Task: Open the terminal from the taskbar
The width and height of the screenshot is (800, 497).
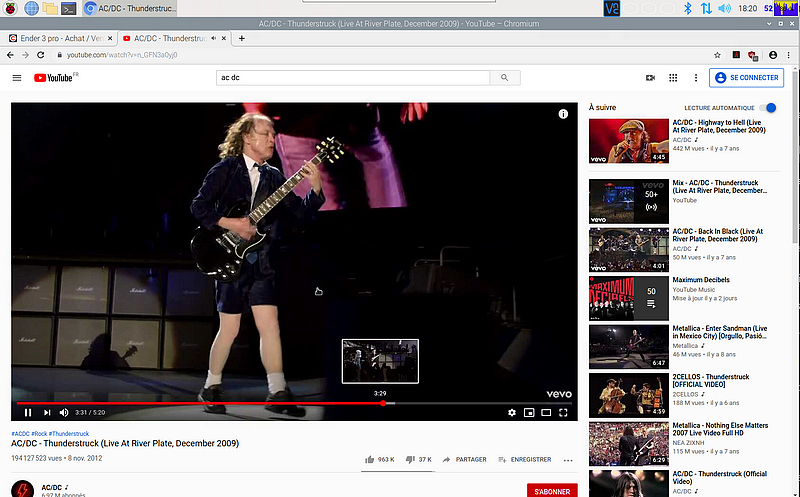Action: click(x=68, y=8)
